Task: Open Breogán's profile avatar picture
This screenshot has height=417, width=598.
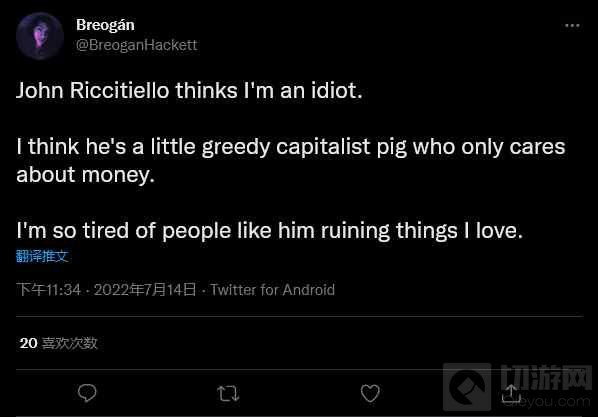Action: [x=40, y=36]
